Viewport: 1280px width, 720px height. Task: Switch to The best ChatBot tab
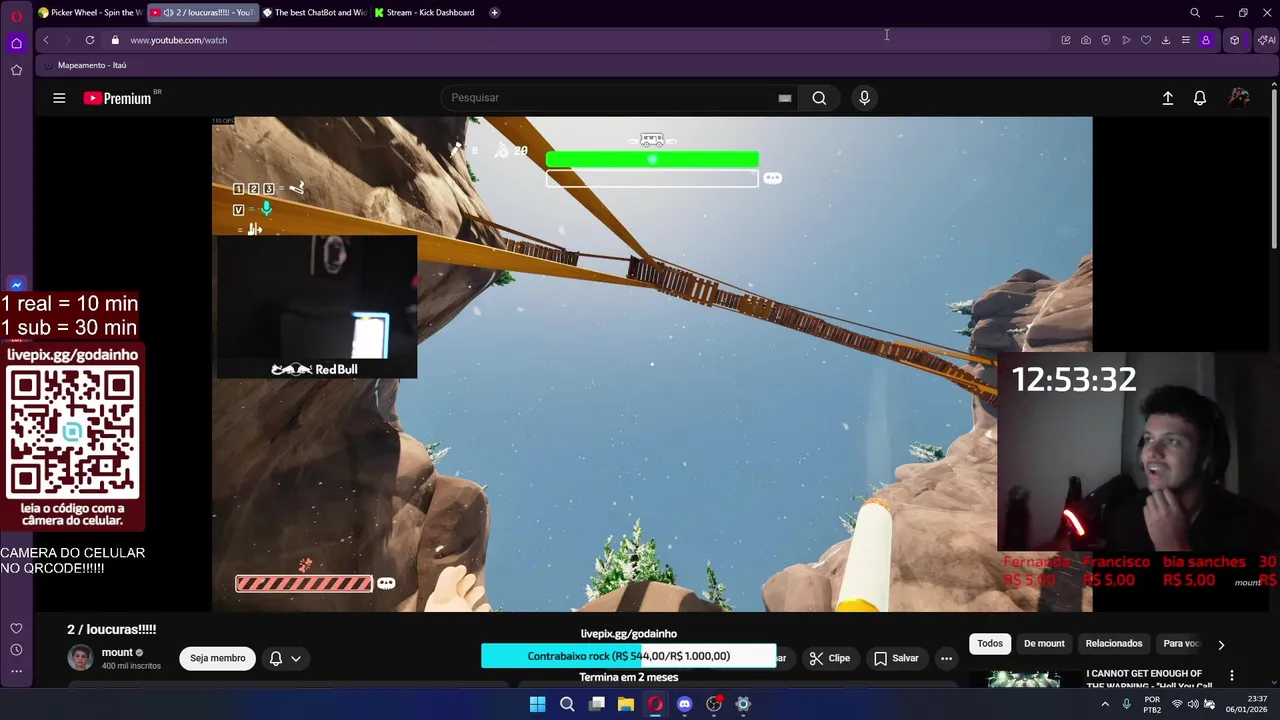coord(315,13)
